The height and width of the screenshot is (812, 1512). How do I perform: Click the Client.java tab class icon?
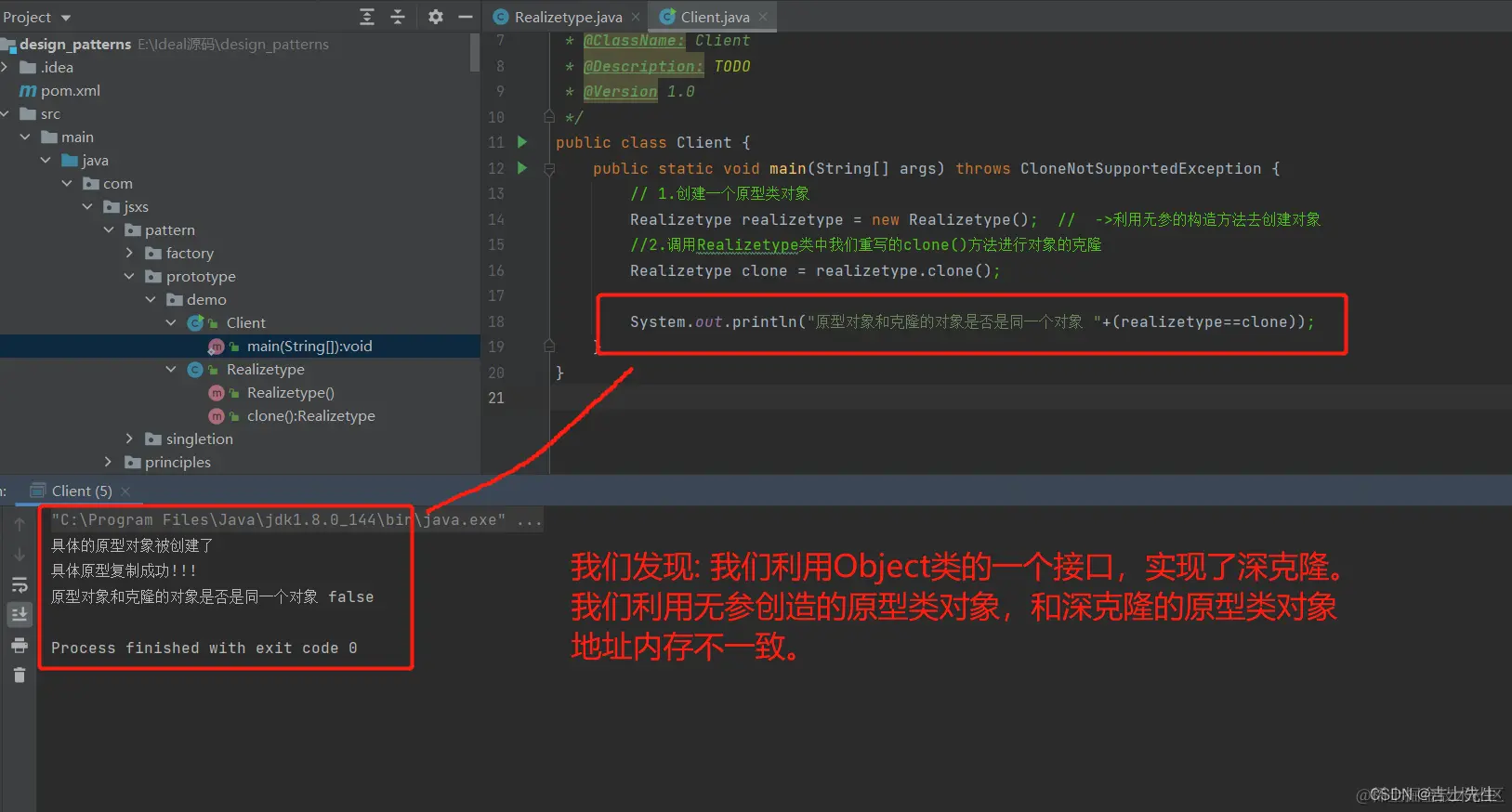pos(666,17)
